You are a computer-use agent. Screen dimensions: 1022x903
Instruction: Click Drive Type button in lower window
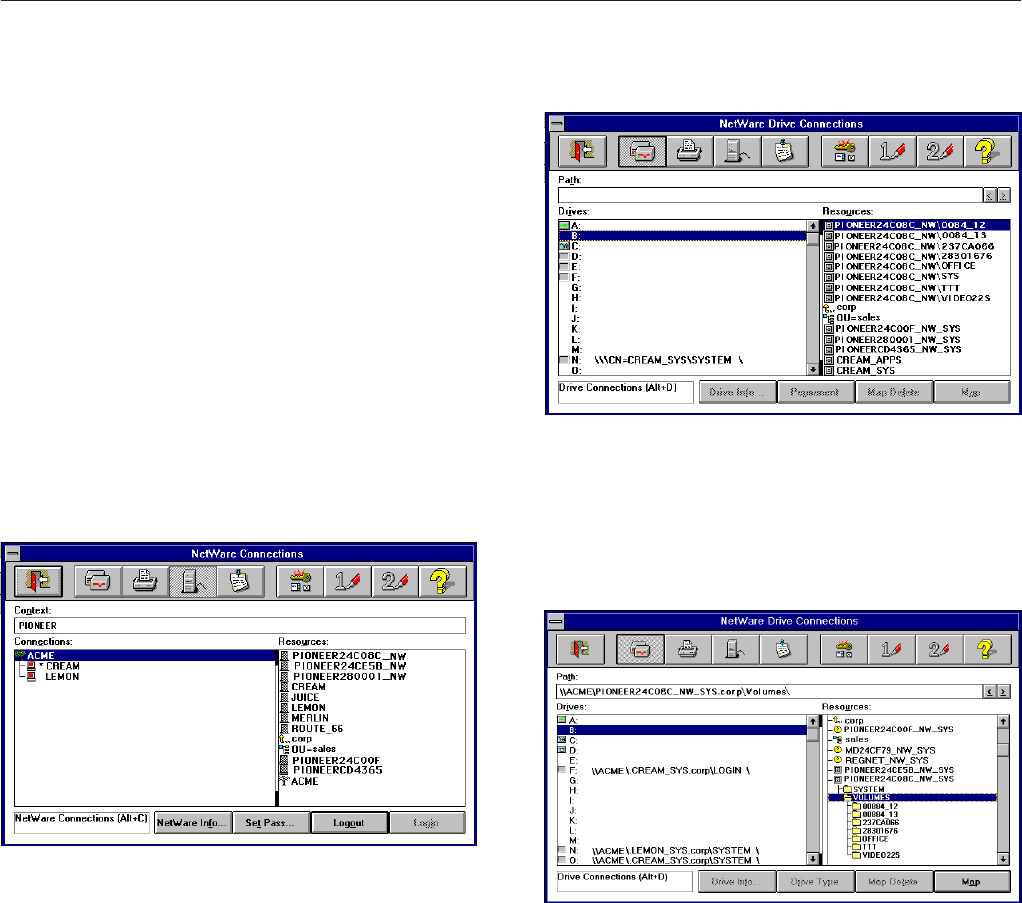[x=815, y=881]
